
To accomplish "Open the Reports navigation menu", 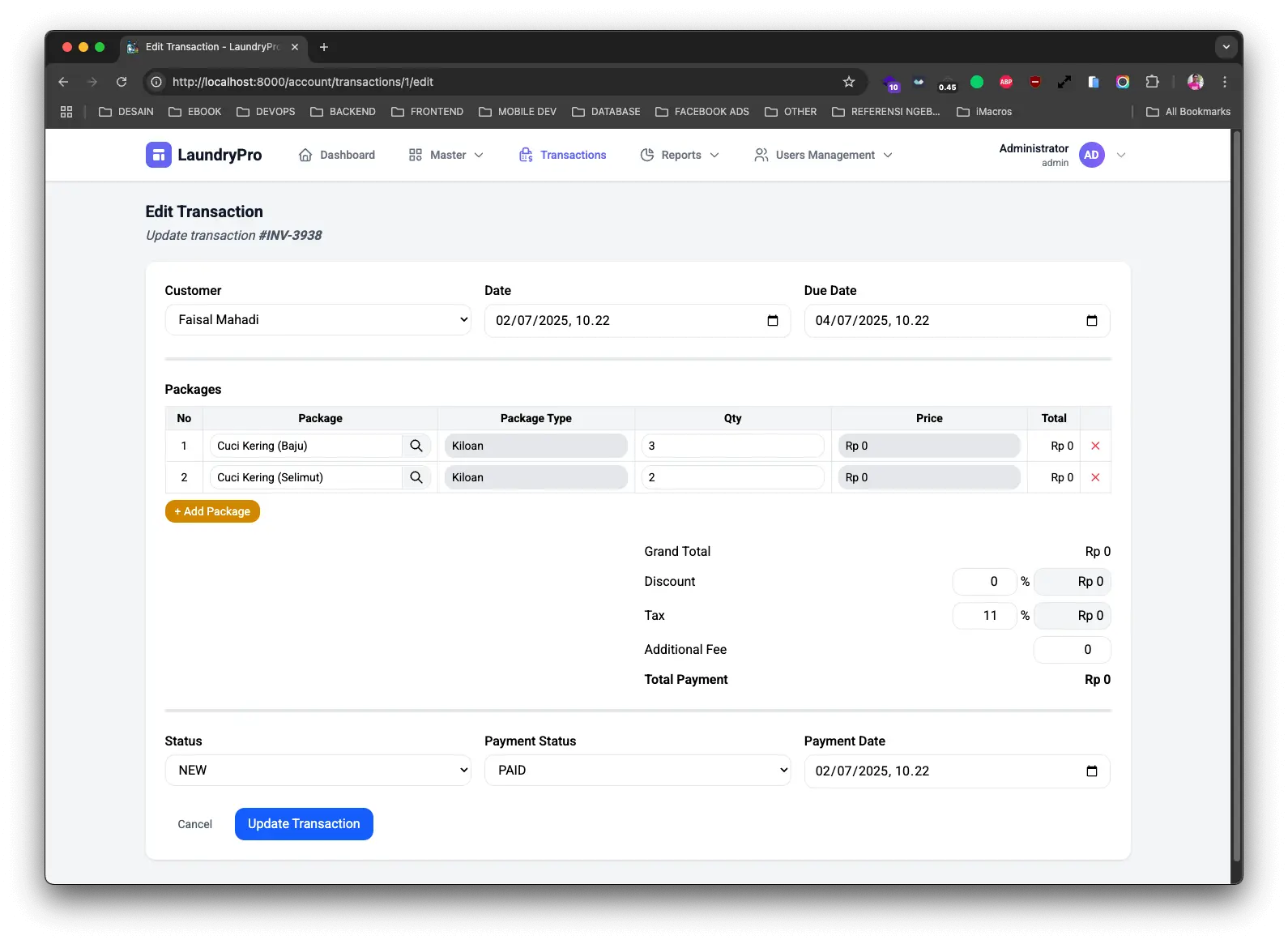I will (x=680, y=155).
